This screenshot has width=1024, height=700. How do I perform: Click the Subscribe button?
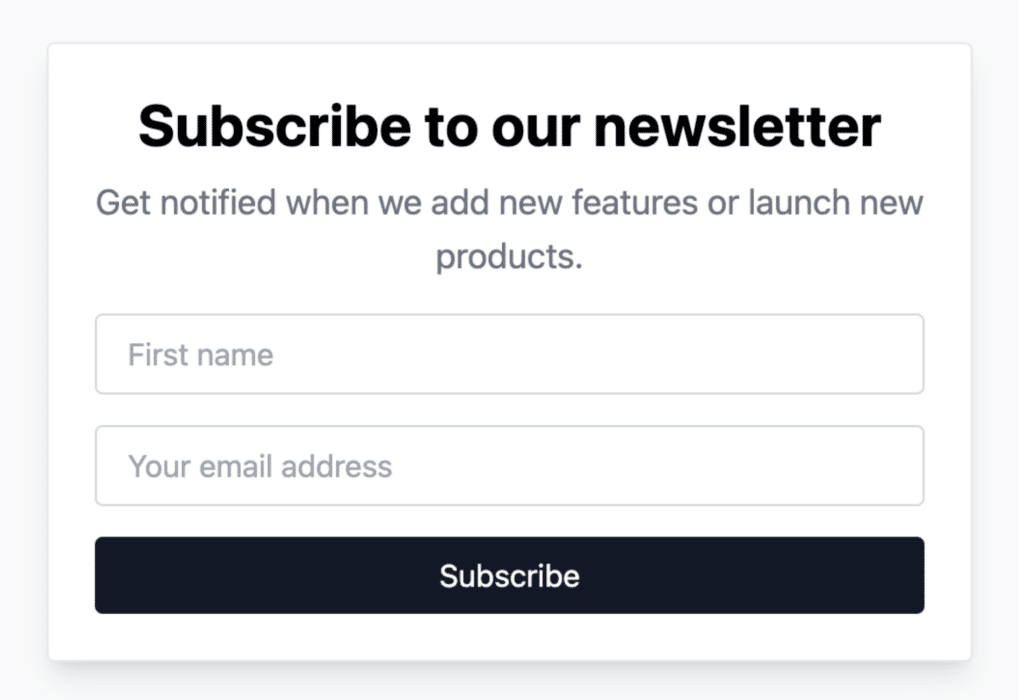(509, 575)
